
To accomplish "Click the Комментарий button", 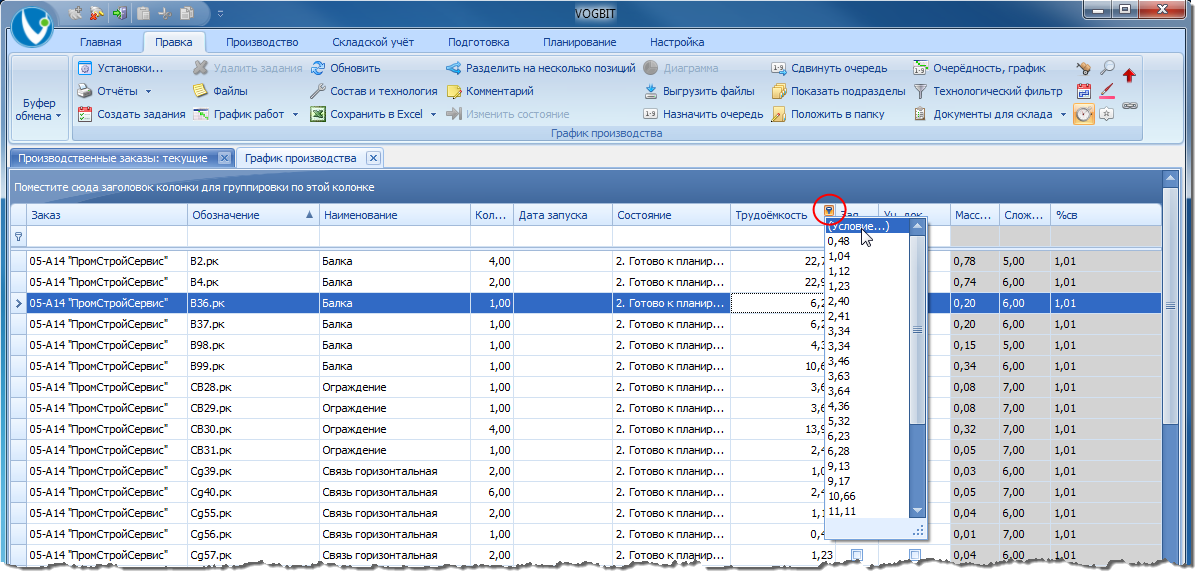I will click(490, 92).
